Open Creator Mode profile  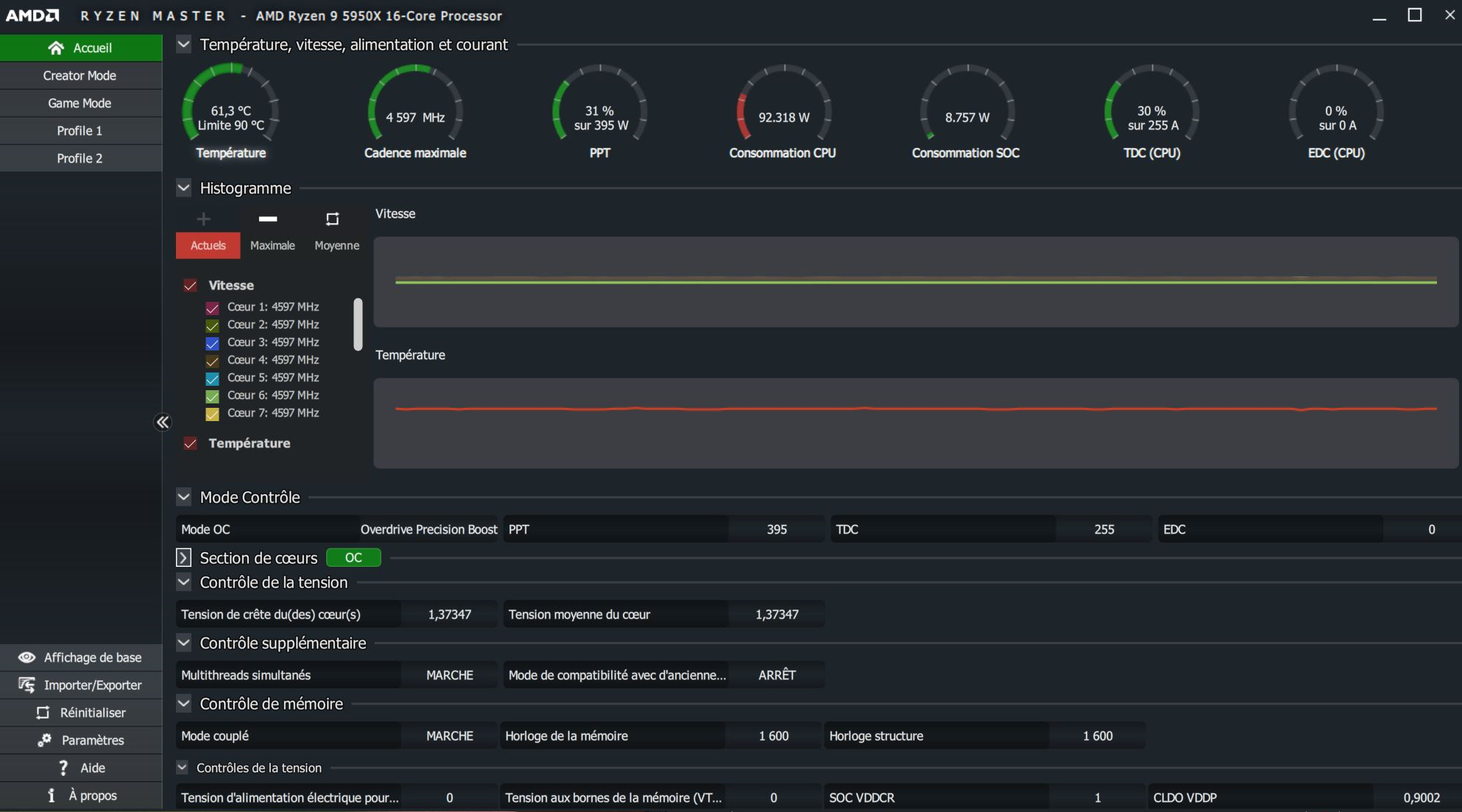click(x=80, y=76)
